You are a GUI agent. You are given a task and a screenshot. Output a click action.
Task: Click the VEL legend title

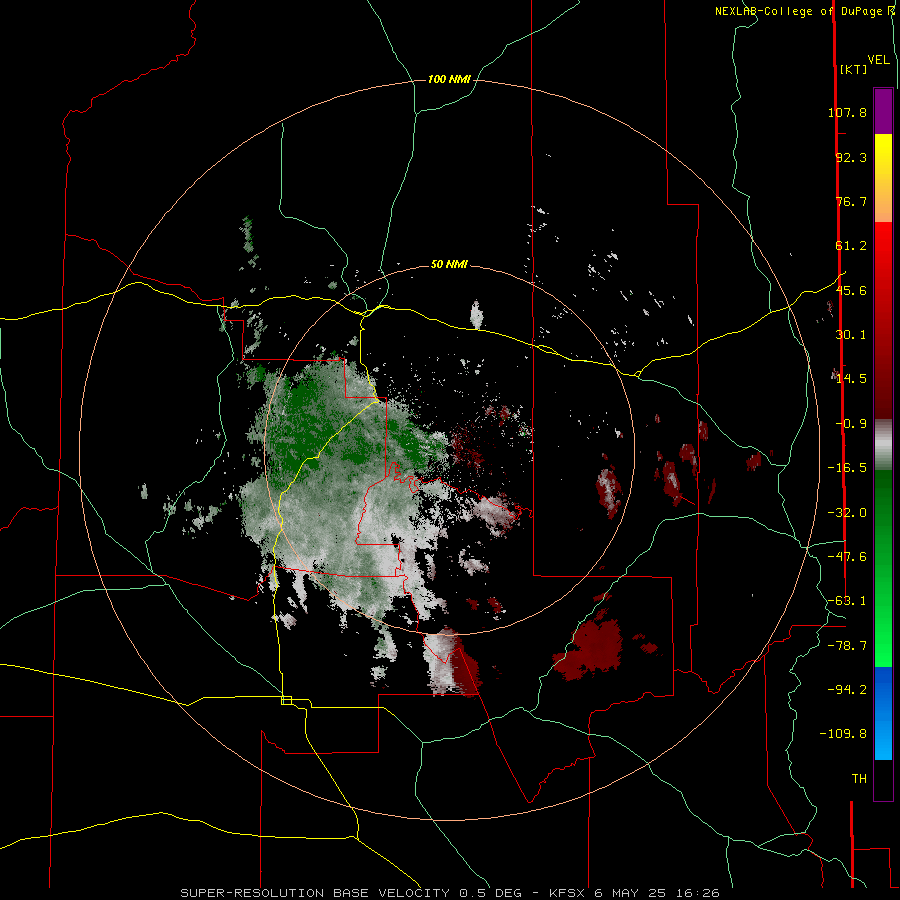[x=878, y=60]
